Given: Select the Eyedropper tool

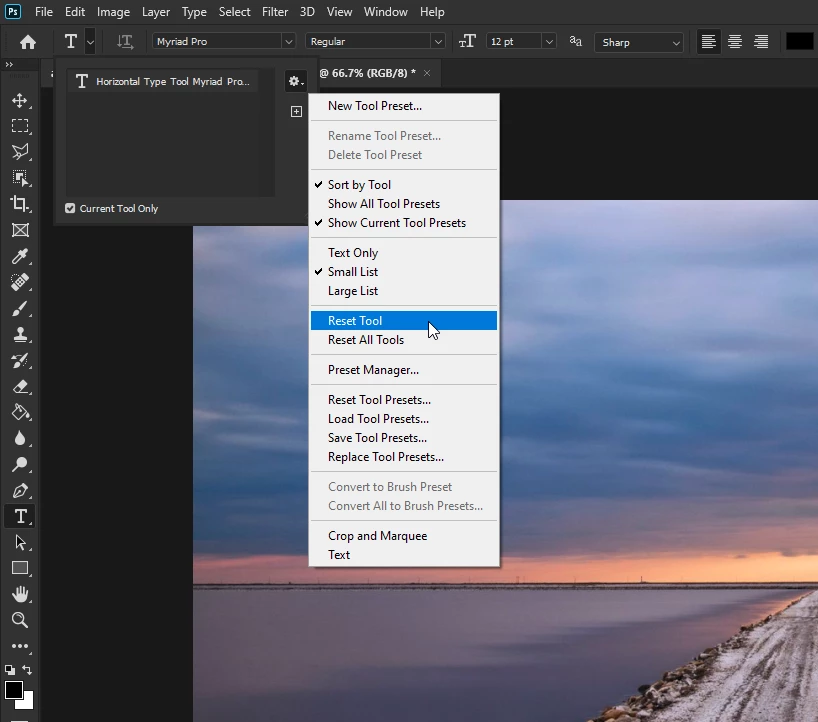Looking at the screenshot, I should pos(20,256).
